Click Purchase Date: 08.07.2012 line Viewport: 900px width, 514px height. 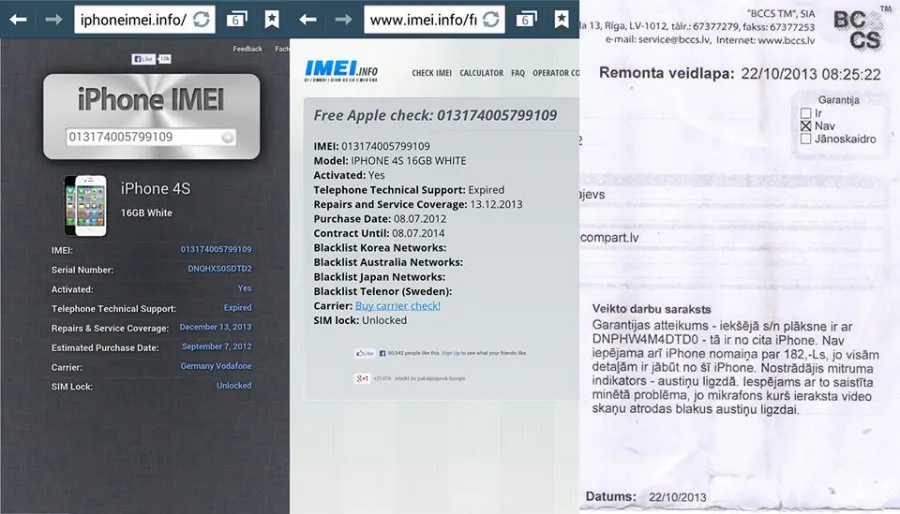(x=379, y=219)
